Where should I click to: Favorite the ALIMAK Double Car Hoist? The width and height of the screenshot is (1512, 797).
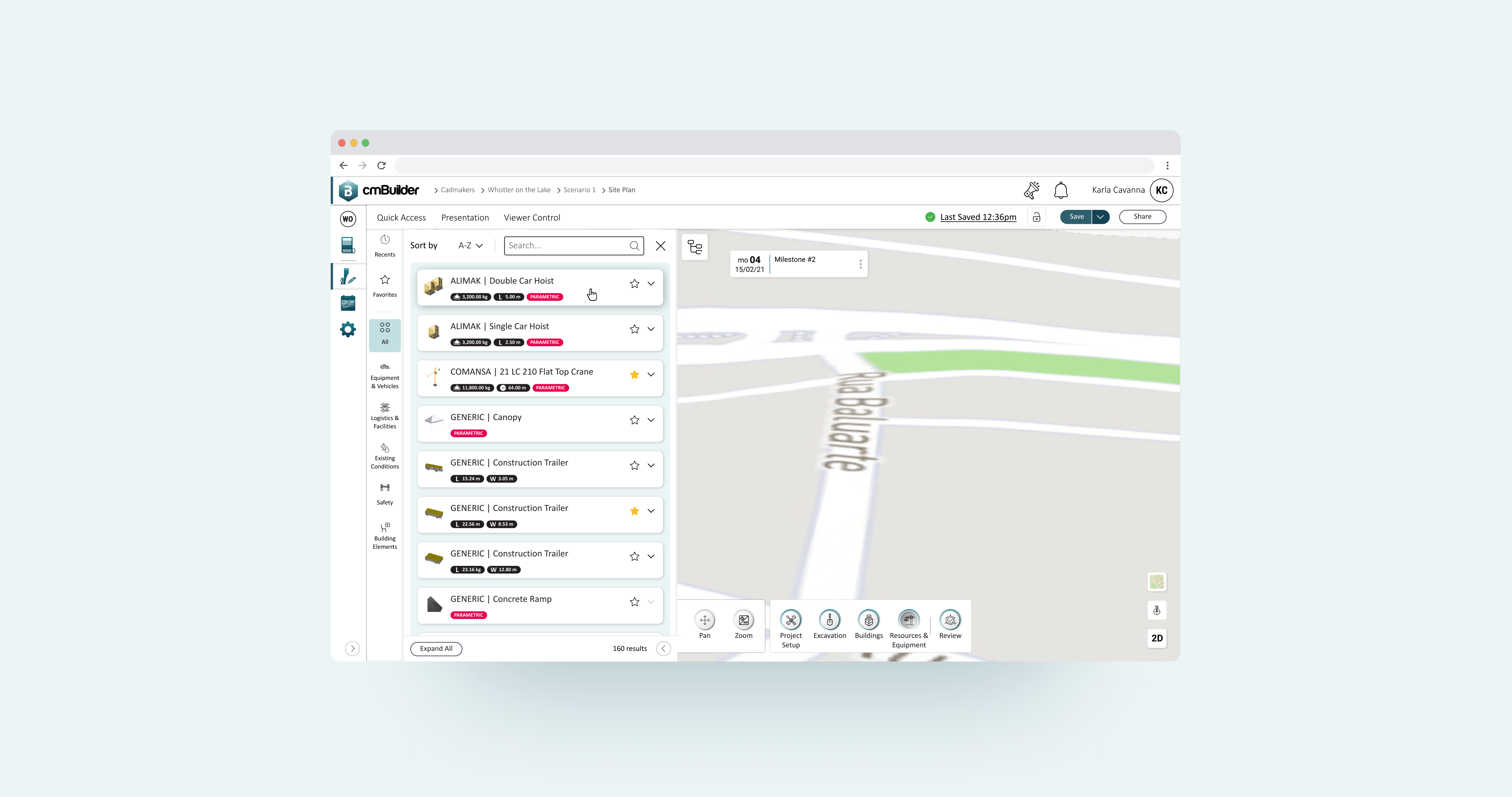click(634, 284)
